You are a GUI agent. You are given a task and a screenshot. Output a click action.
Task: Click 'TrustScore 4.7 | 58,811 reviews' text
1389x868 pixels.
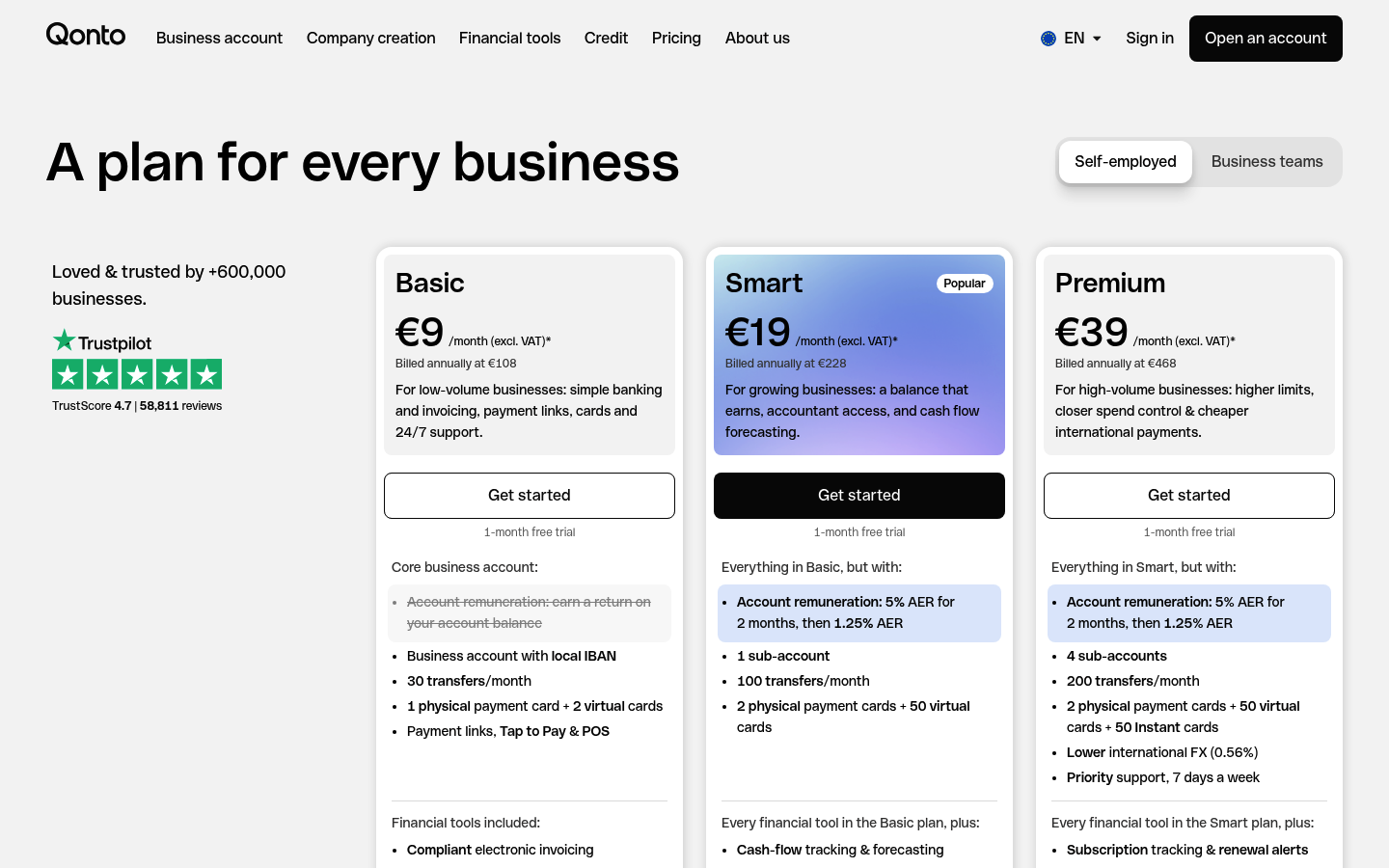[137, 406]
